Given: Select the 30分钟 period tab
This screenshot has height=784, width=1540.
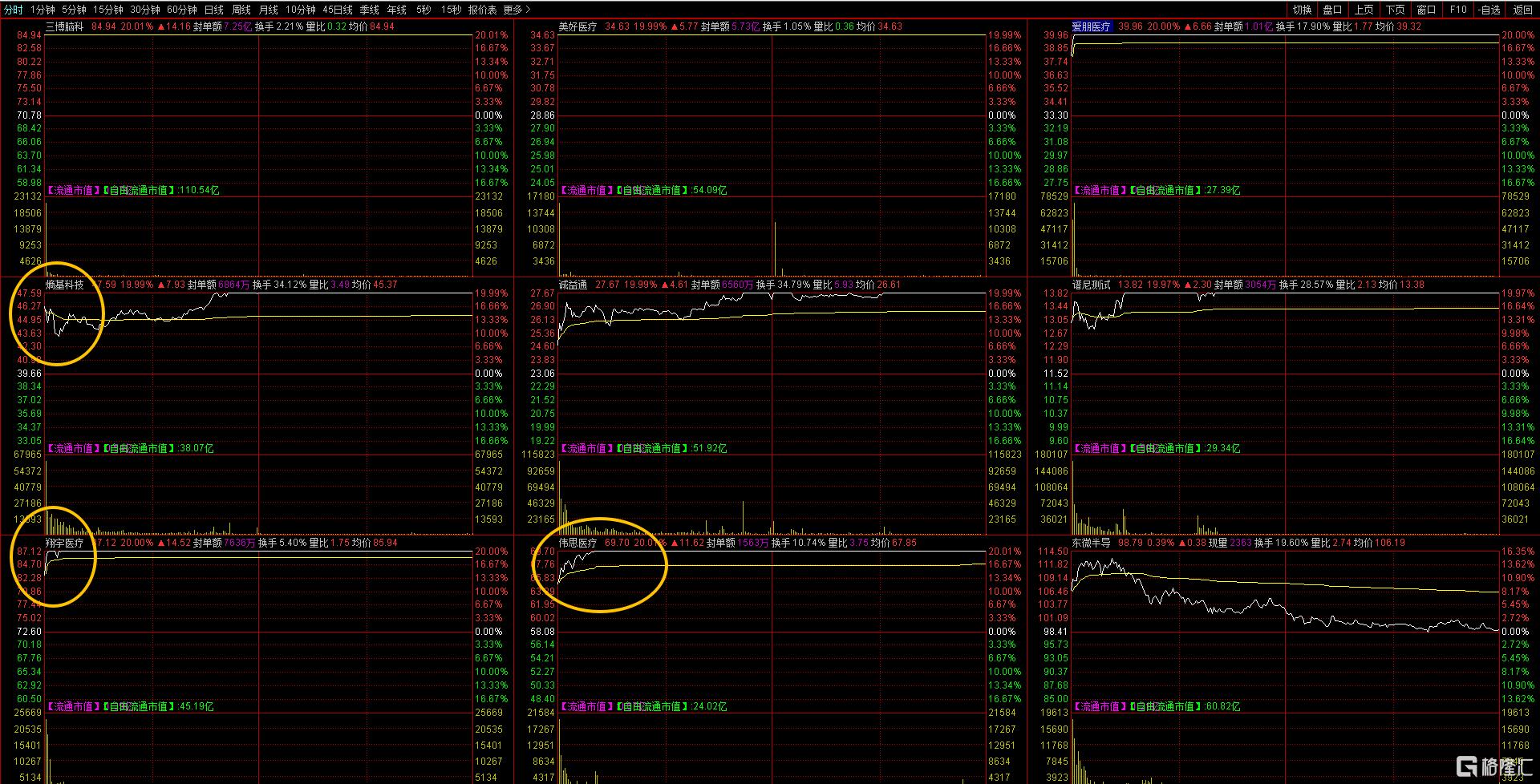Looking at the screenshot, I should 145,10.
